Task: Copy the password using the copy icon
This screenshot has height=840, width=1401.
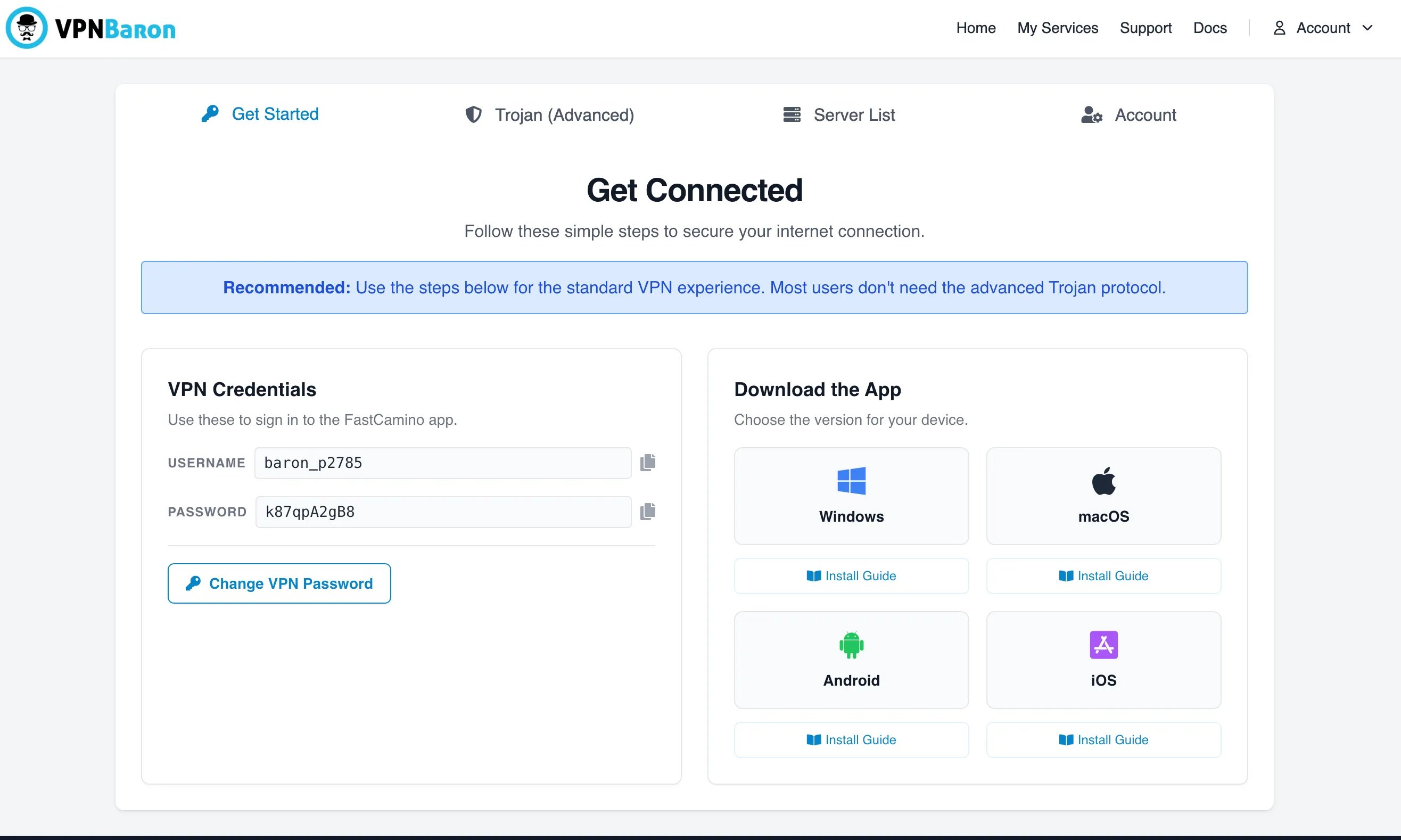Action: tap(647, 511)
